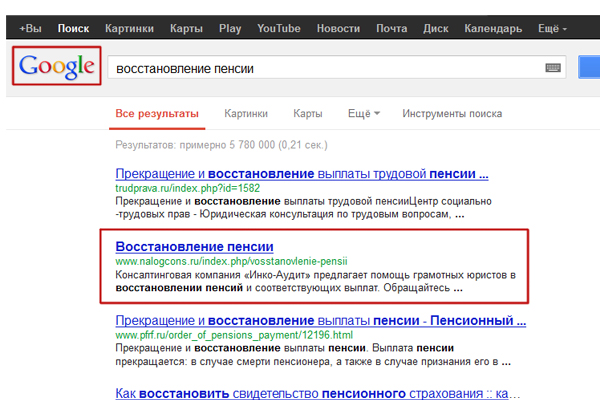
Task: Focus the search field with 'восстановление пенсии'
Action: [x=337, y=68]
